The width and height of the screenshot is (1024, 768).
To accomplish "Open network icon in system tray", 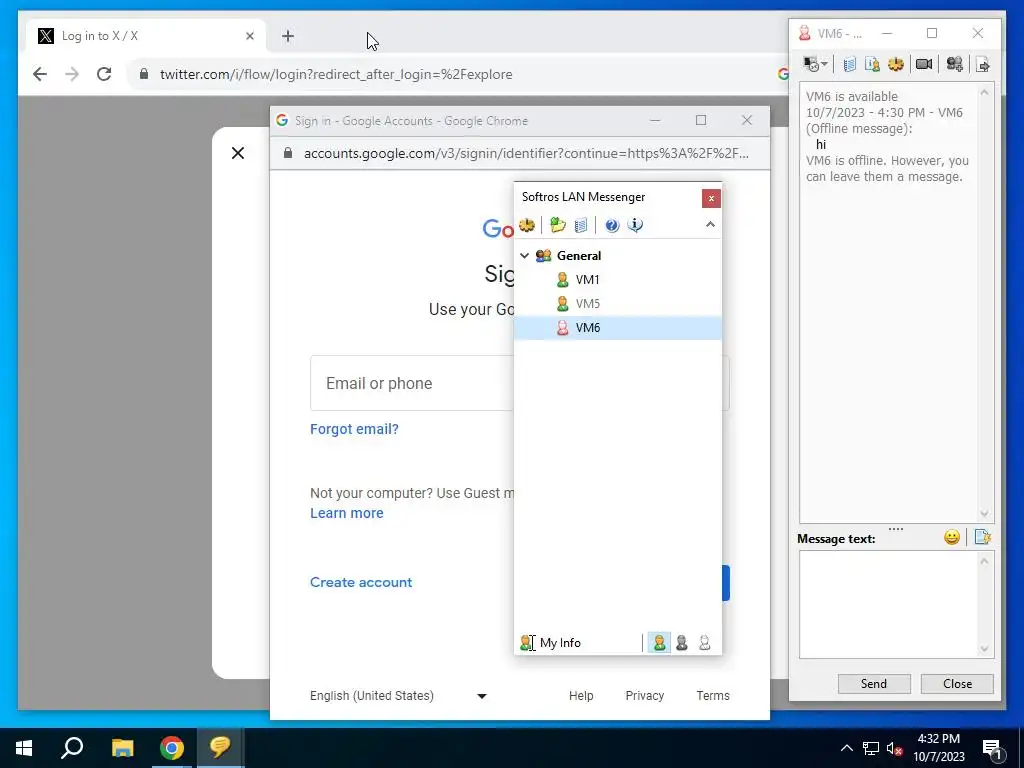I will pyautogui.click(x=871, y=748).
